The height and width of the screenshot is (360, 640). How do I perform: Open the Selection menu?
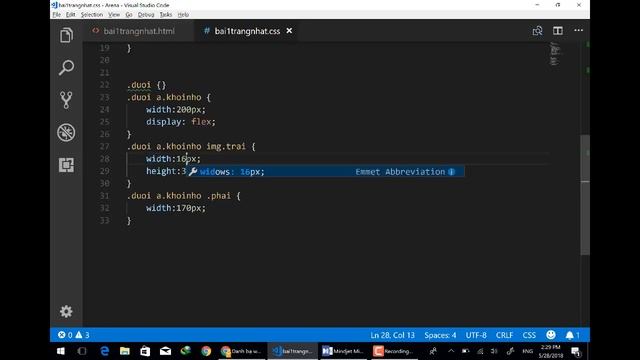point(91,15)
